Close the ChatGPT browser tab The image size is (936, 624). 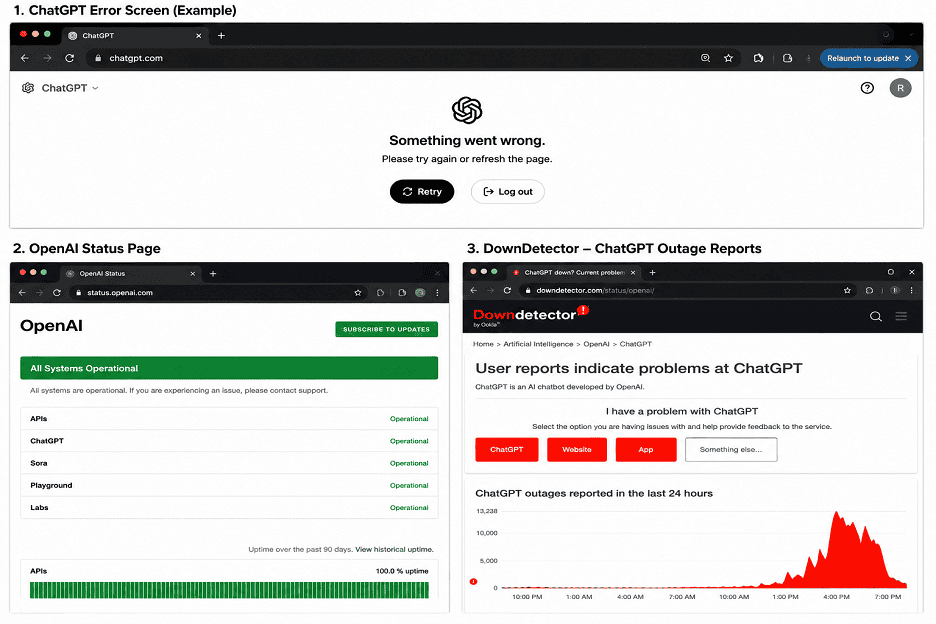(199, 36)
